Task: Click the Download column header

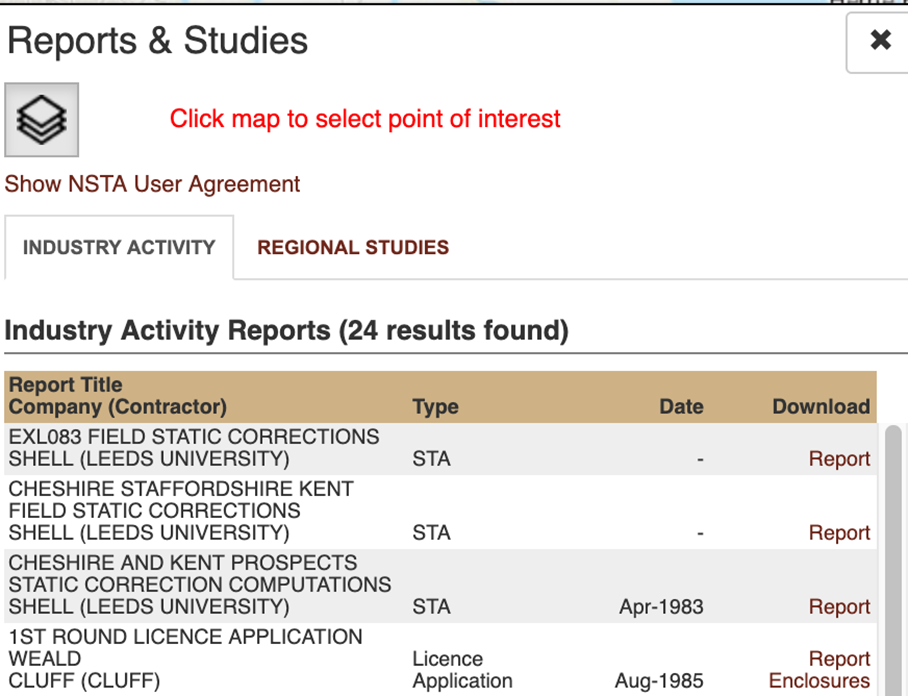Action: click(821, 407)
